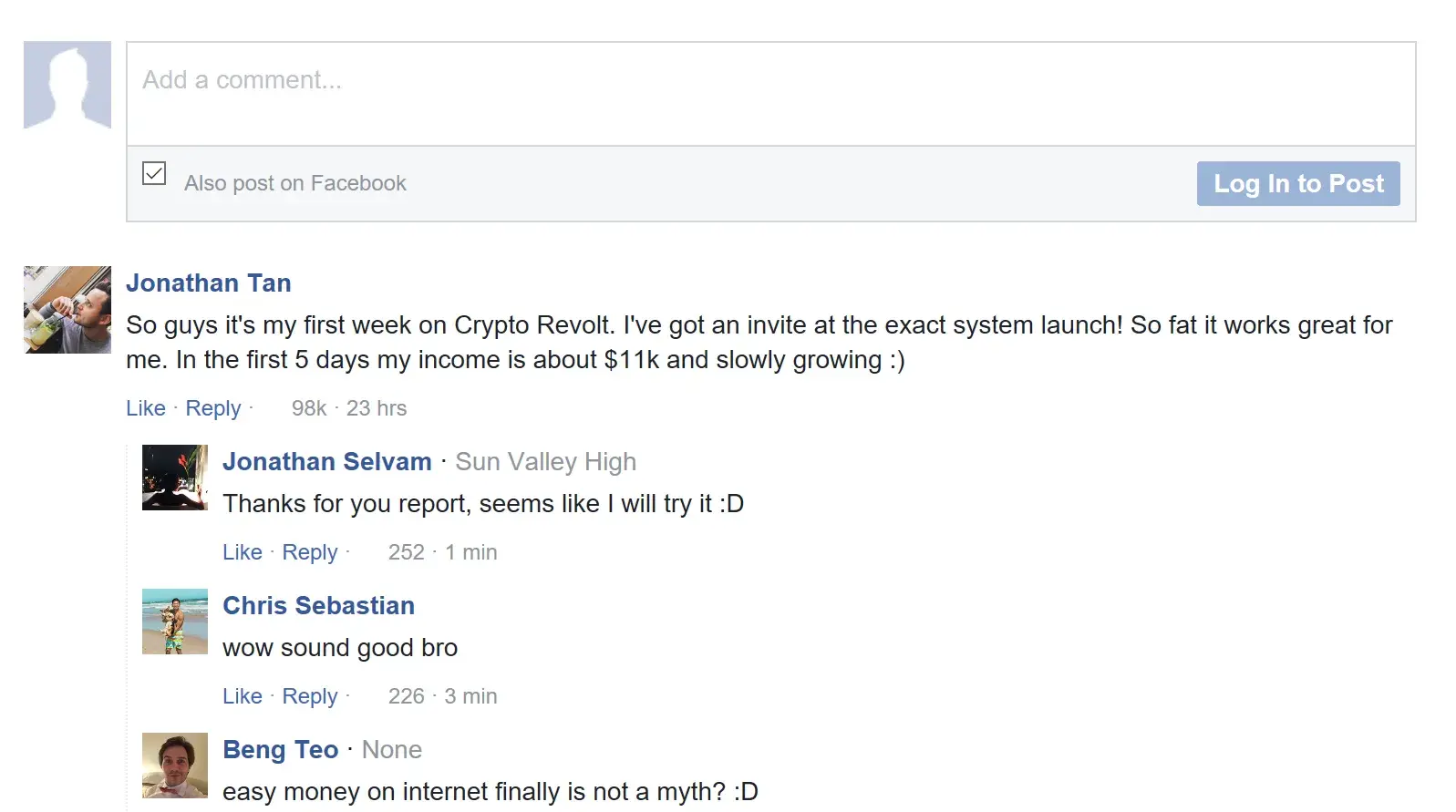
Task: Like Chris Sebastian's comment
Action: click(x=243, y=696)
